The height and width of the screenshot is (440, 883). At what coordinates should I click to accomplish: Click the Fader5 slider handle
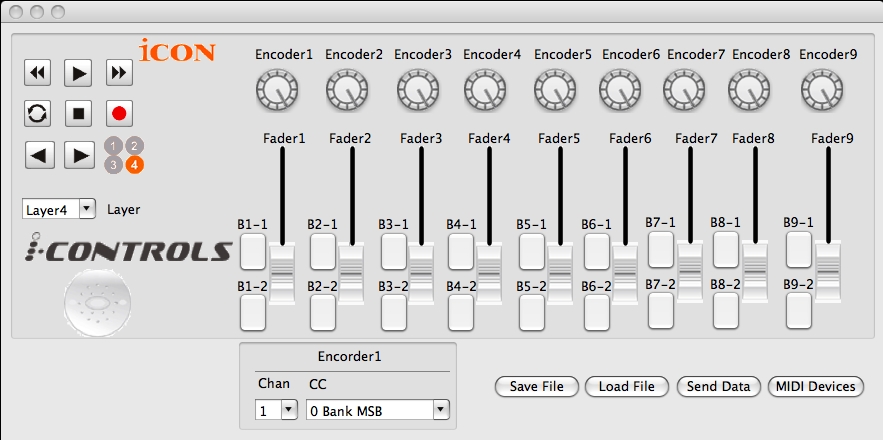point(560,274)
